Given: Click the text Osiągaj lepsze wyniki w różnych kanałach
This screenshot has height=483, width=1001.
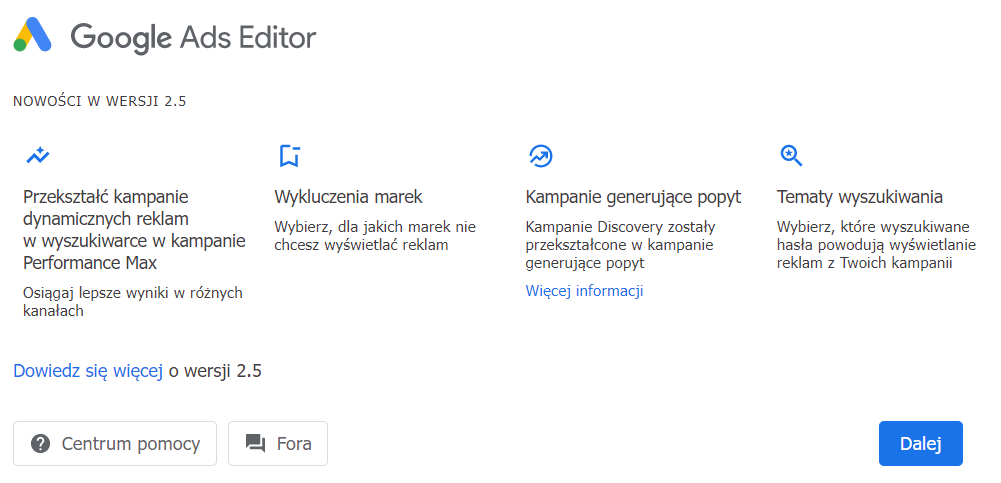Looking at the screenshot, I should (x=133, y=302).
